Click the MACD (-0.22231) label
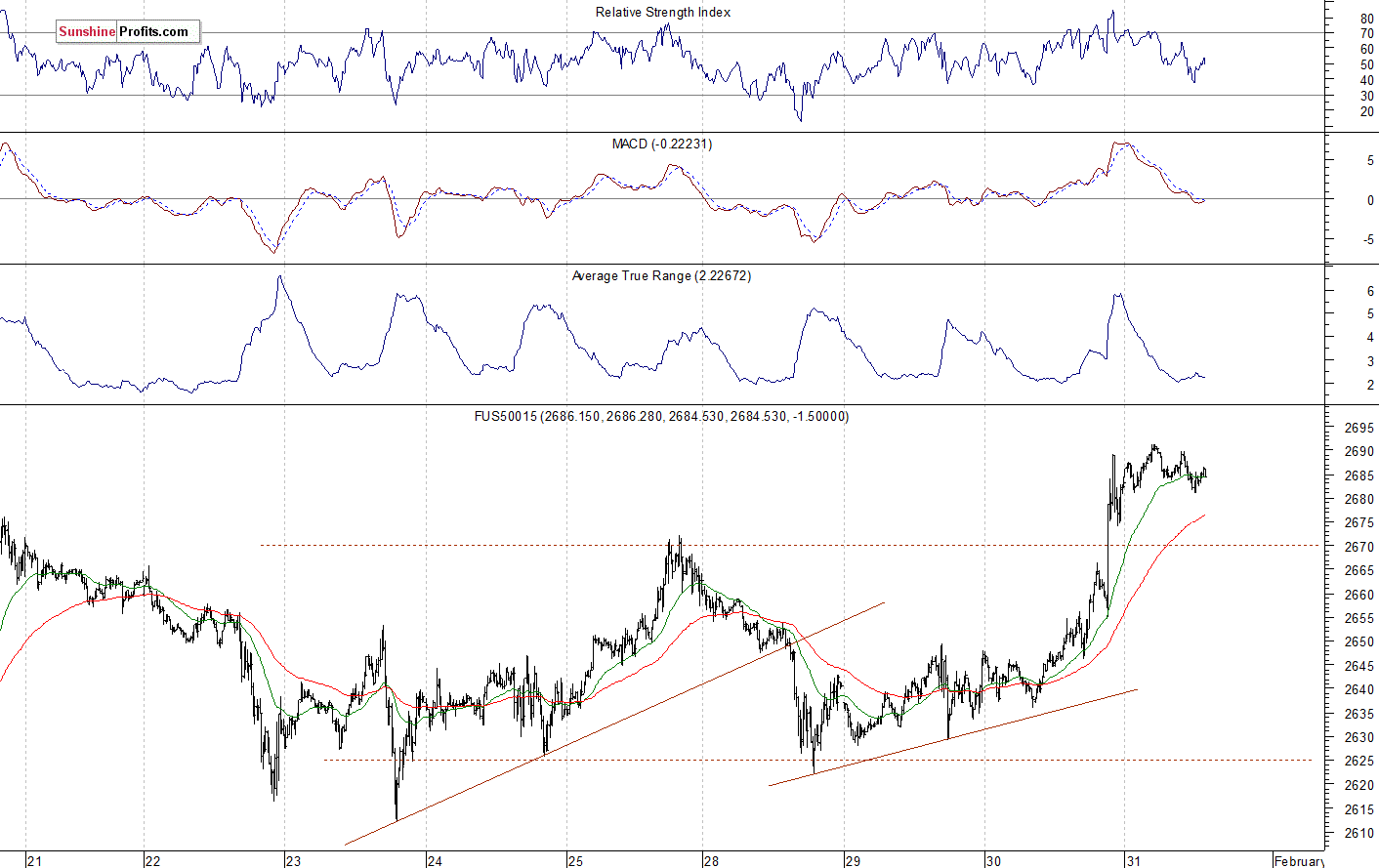The height and width of the screenshot is (868, 1379). click(x=662, y=144)
